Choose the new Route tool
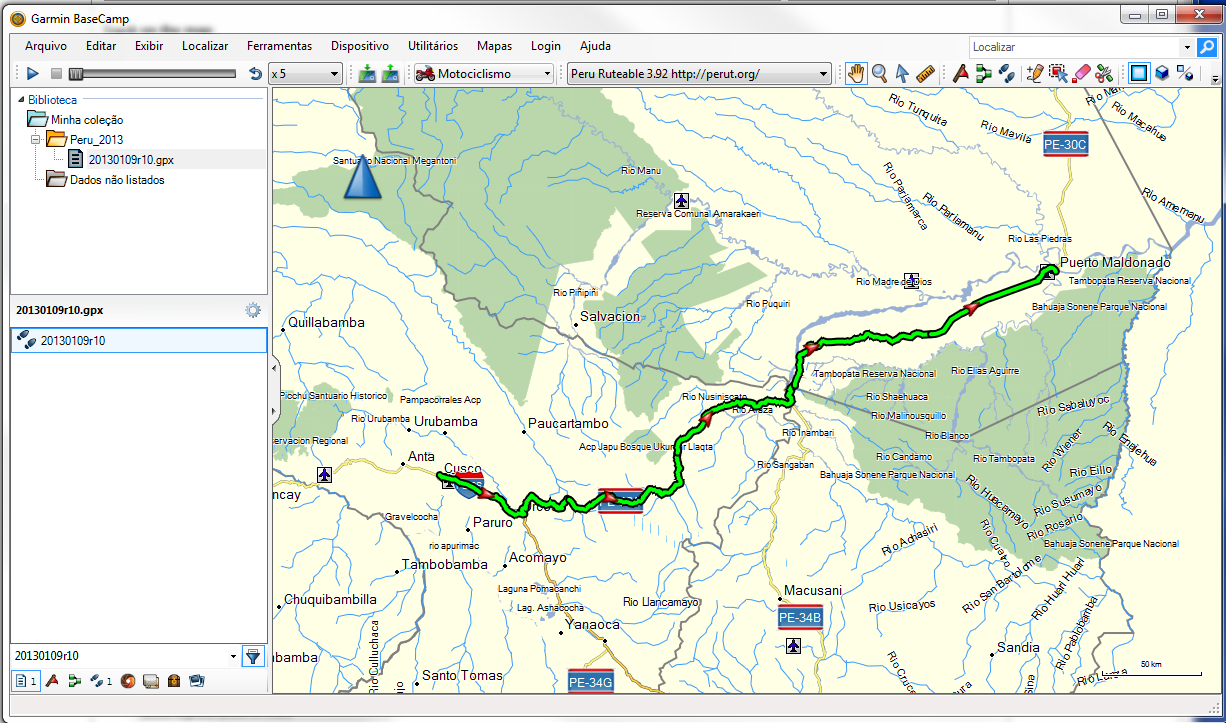1226x723 pixels. (984, 73)
